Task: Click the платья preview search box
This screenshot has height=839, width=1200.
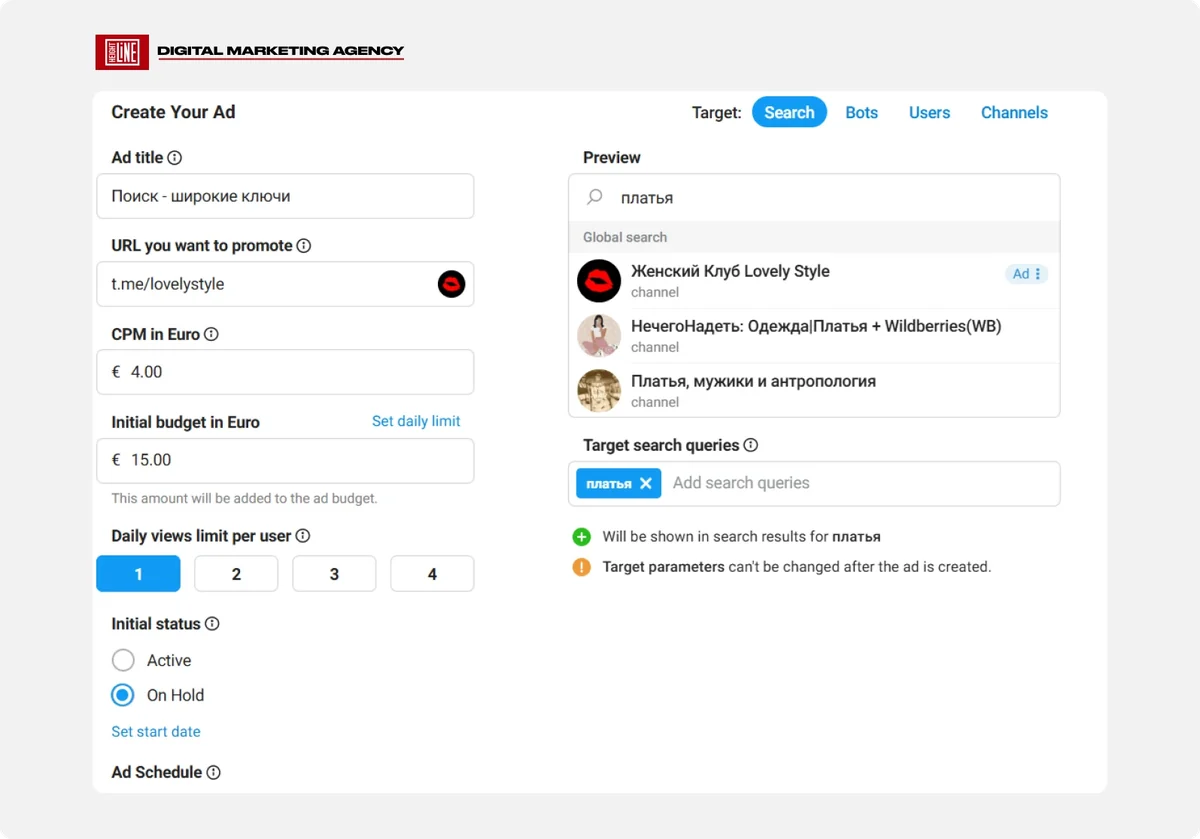Action: point(814,198)
